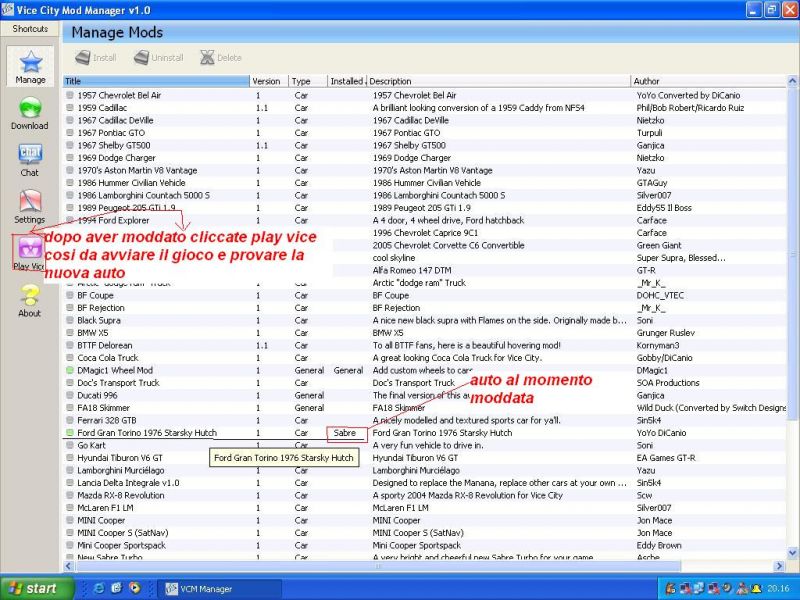Open the Settings section icon

(30, 207)
